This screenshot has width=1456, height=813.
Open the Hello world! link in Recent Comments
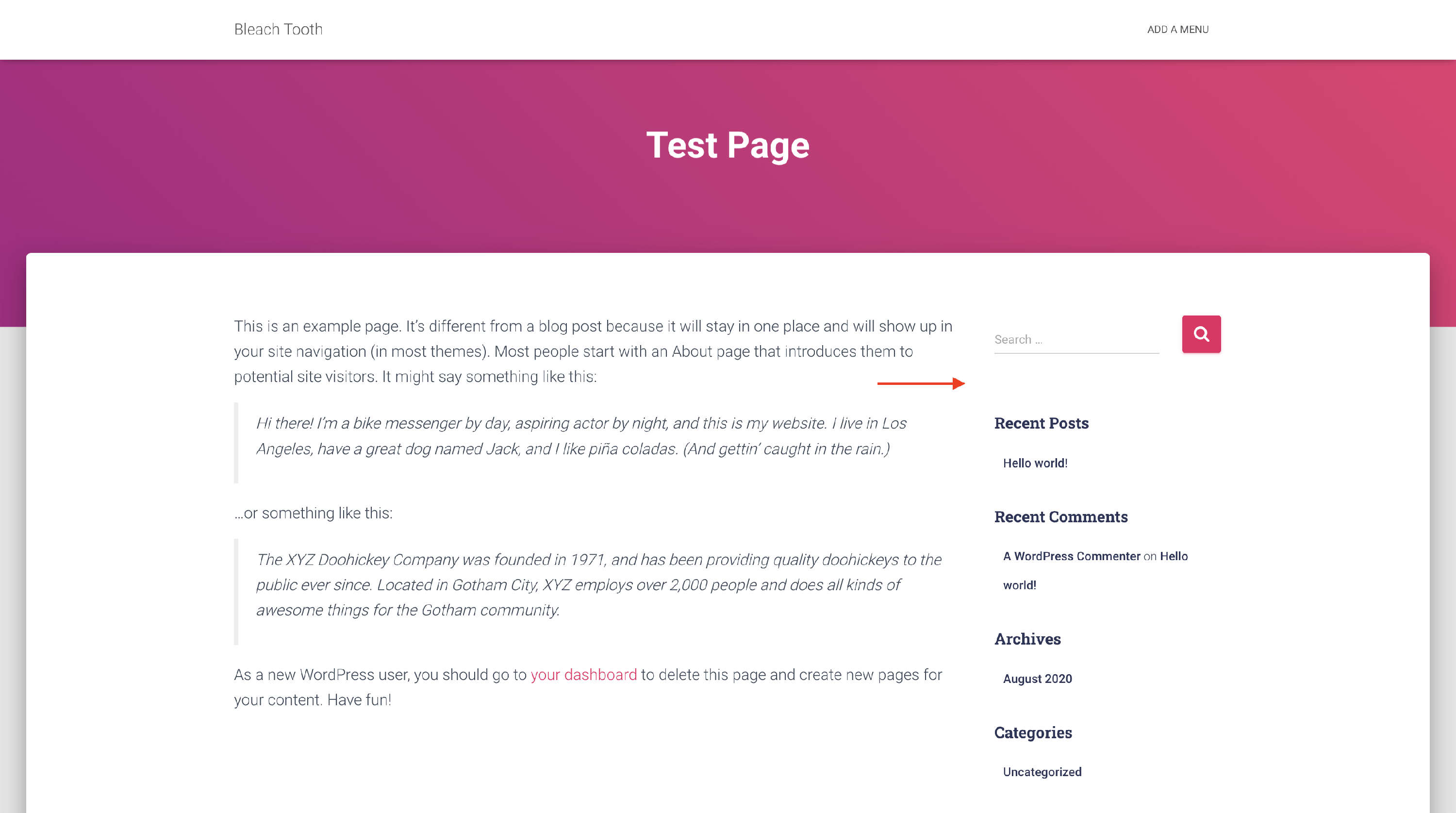tap(1174, 556)
